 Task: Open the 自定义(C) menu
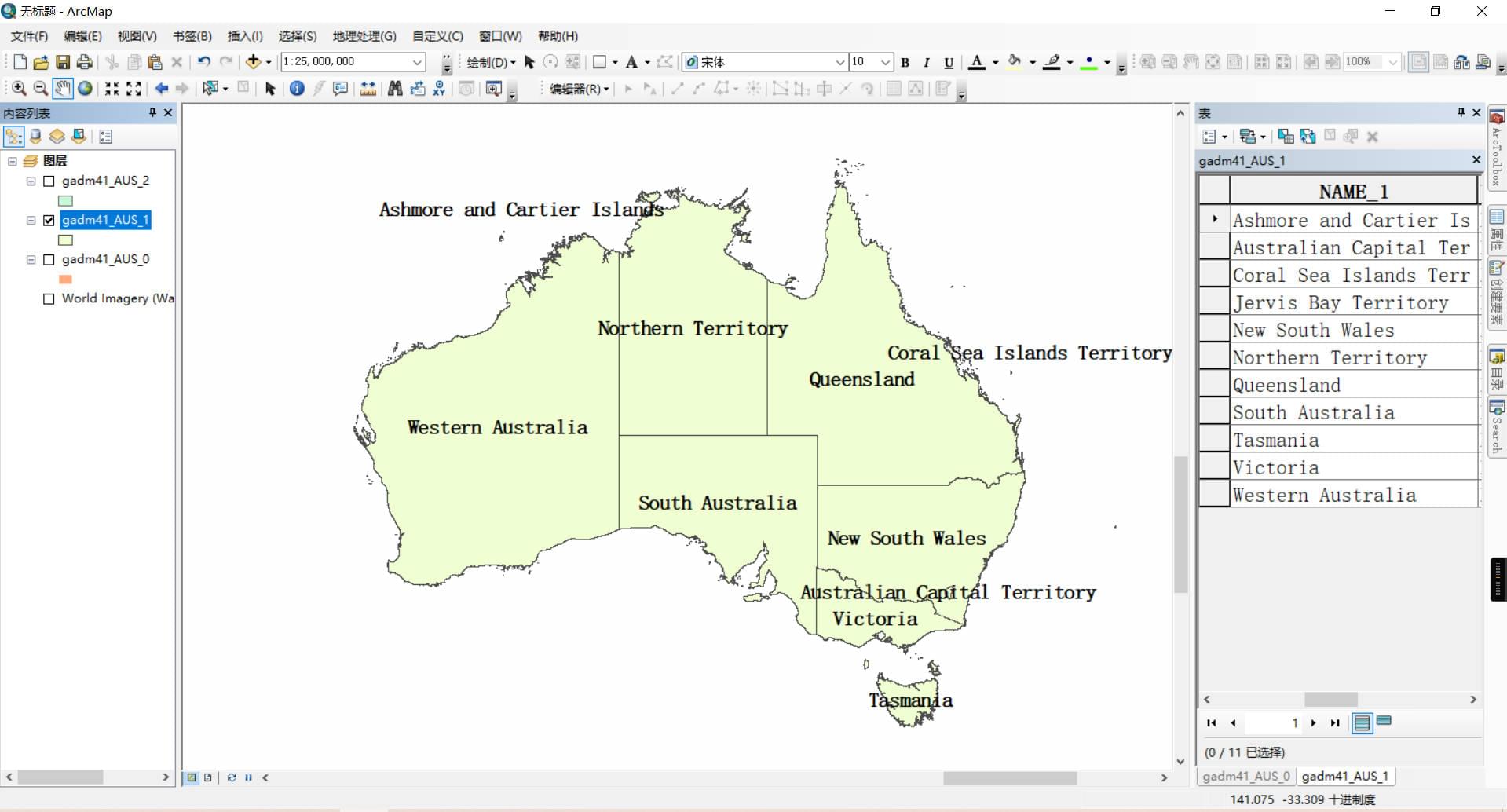point(438,36)
